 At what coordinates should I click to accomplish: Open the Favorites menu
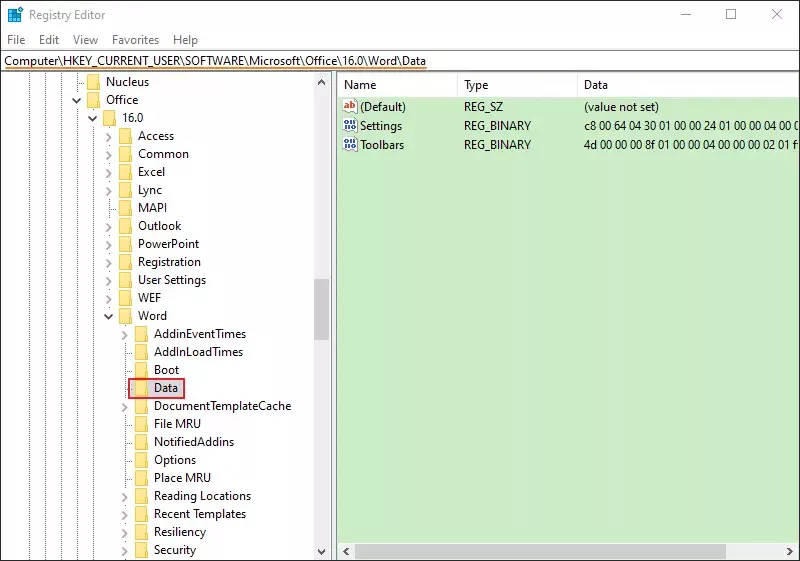[135, 40]
